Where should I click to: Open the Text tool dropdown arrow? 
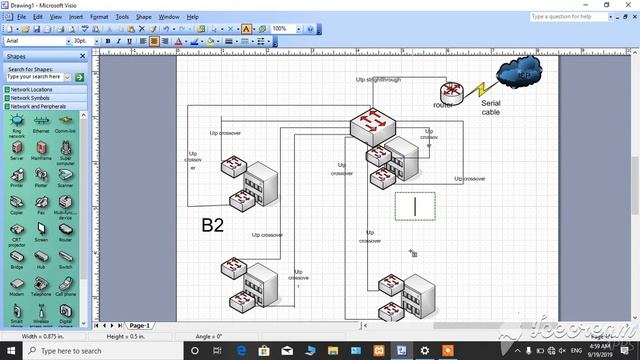tap(254, 29)
